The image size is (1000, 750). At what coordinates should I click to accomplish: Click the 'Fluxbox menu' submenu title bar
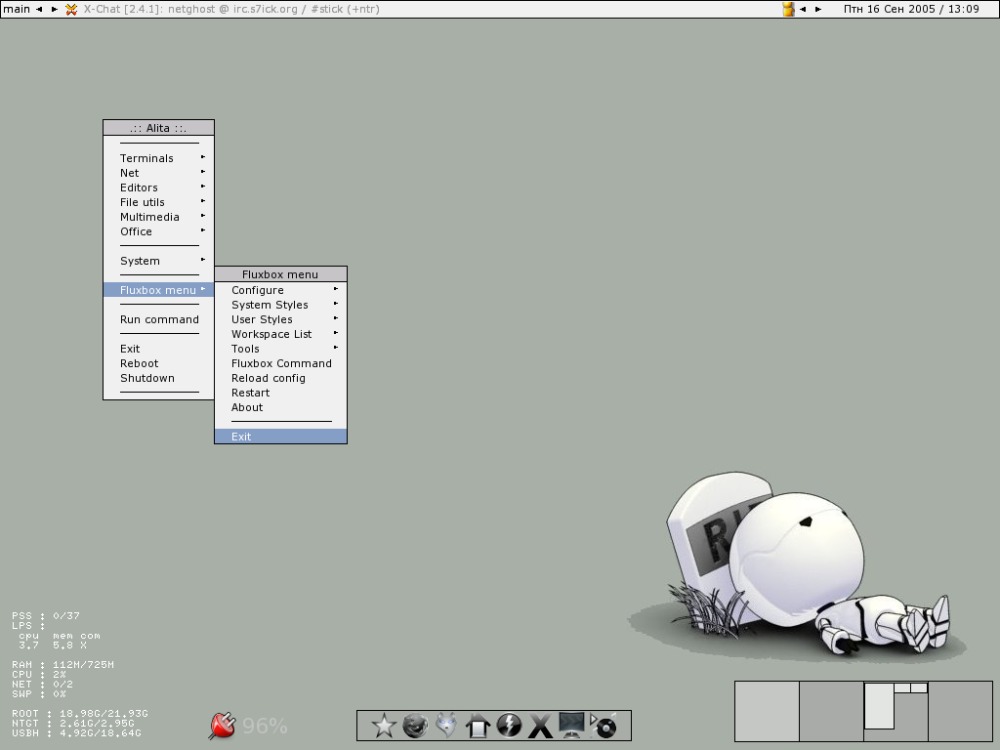pos(281,274)
